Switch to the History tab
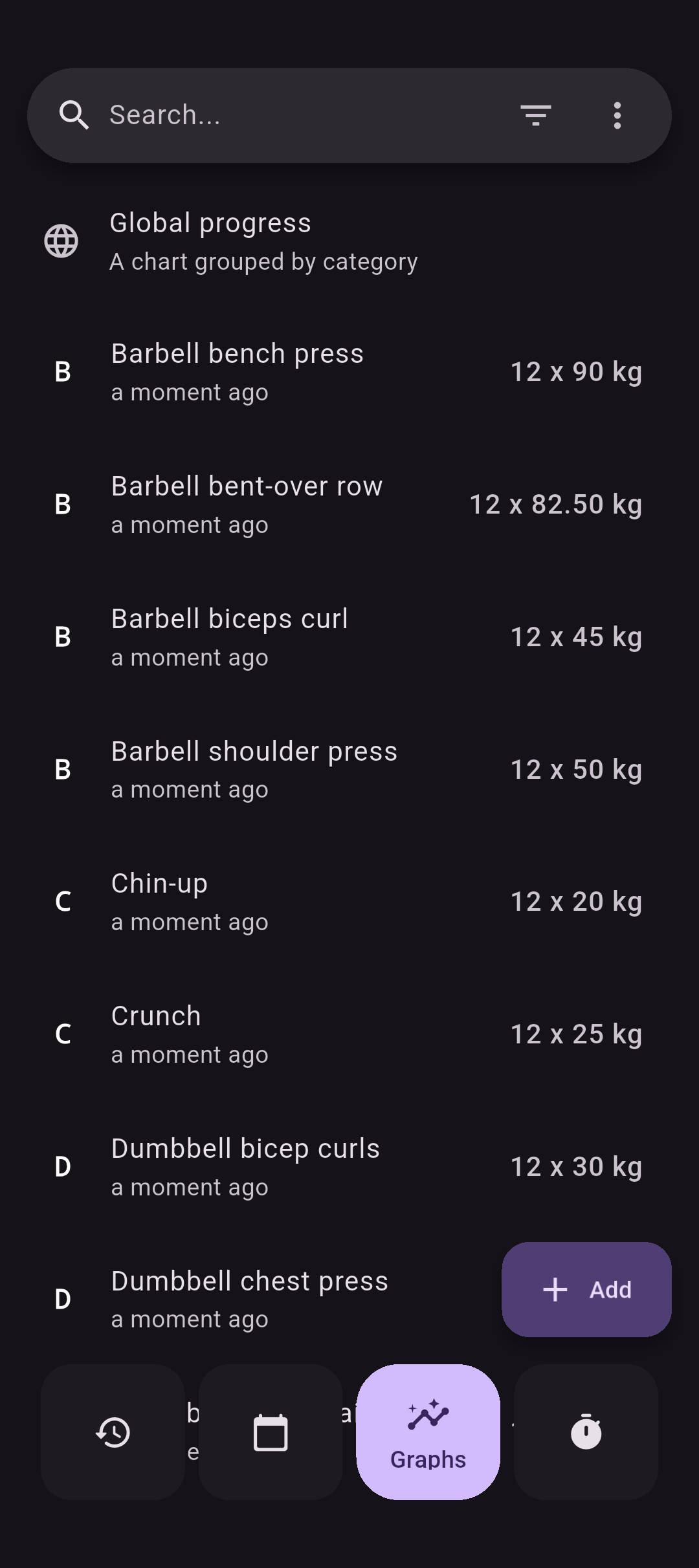 pyautogui.click(x=113, y=1432)
